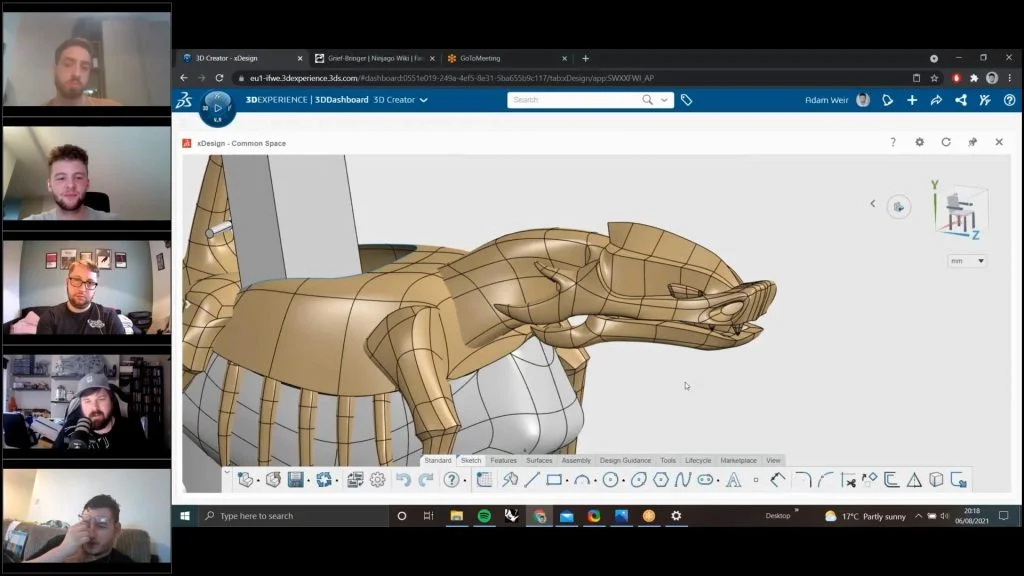Viewport: 1024px width, 576px height.
Task: Click the 3DEXPERIENCE search field
Action: pos(575,100)
